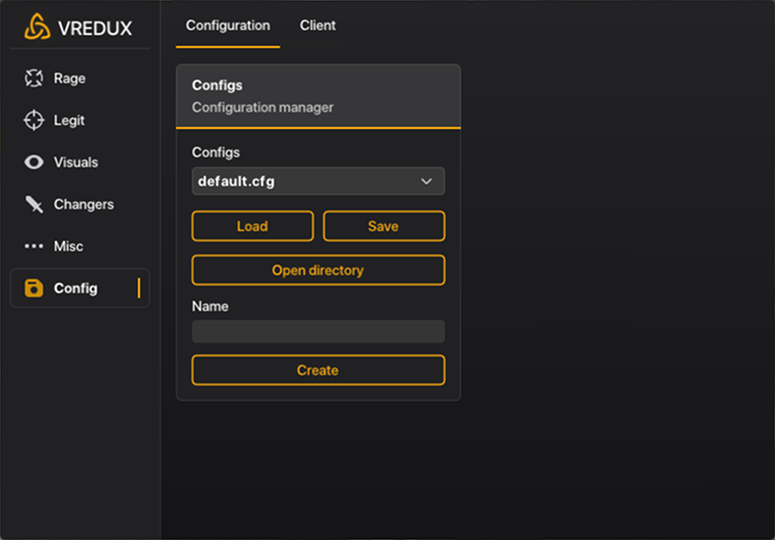Expand the configs list using chevron arrow
775x540 pixels.
[x=427, y=181]
